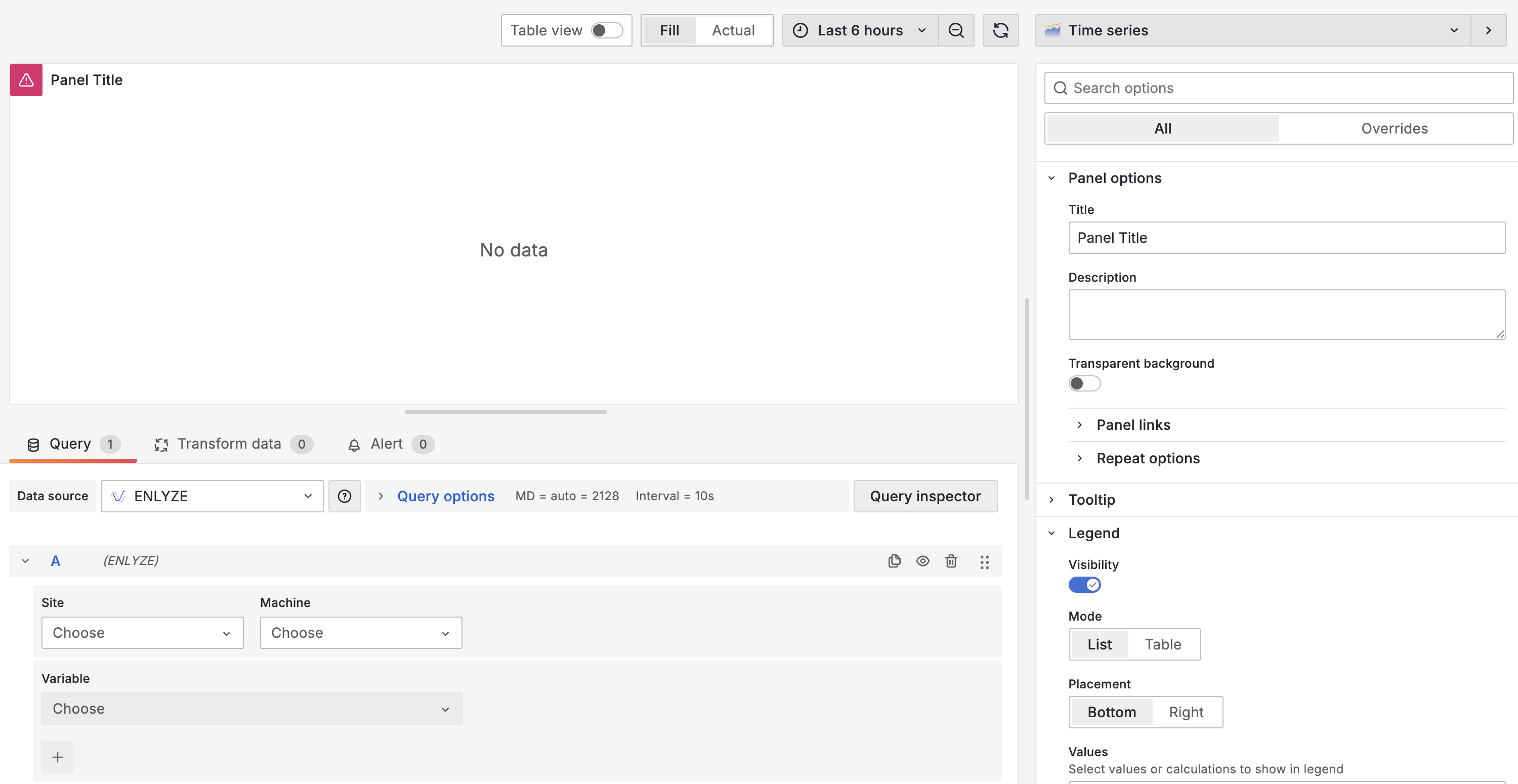Click the Query inspector button
Image resolution: width=1518 pixels, height=784 pixels.
pos(924,497)
